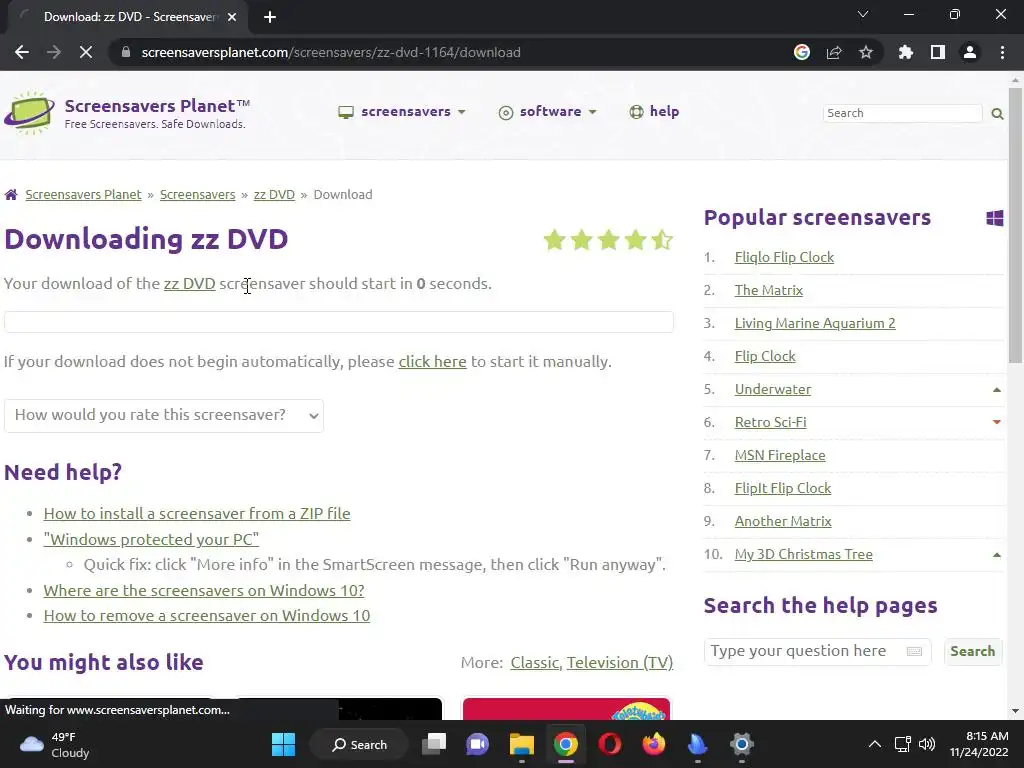1024x768 pixels.
Task: Open the help menu item
Action: click(654, 112)
